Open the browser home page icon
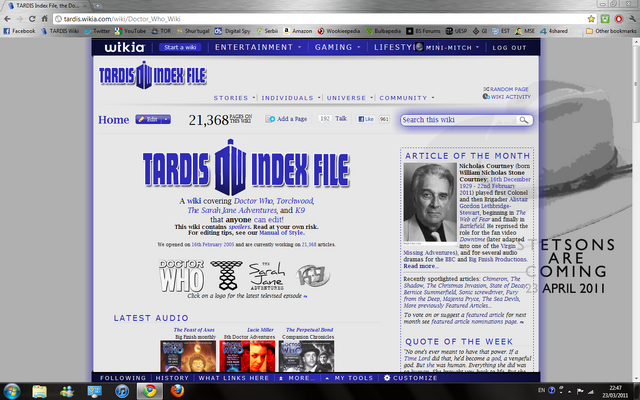This screenshot has width=640, height=400. click(44, 19)
